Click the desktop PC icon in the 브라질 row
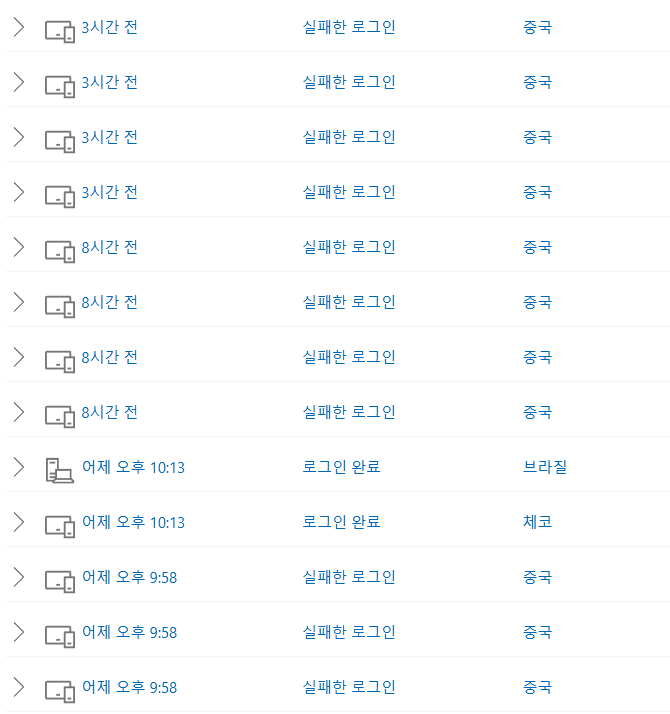This screenshot has width=670, height=714. [x=60, y=468]
